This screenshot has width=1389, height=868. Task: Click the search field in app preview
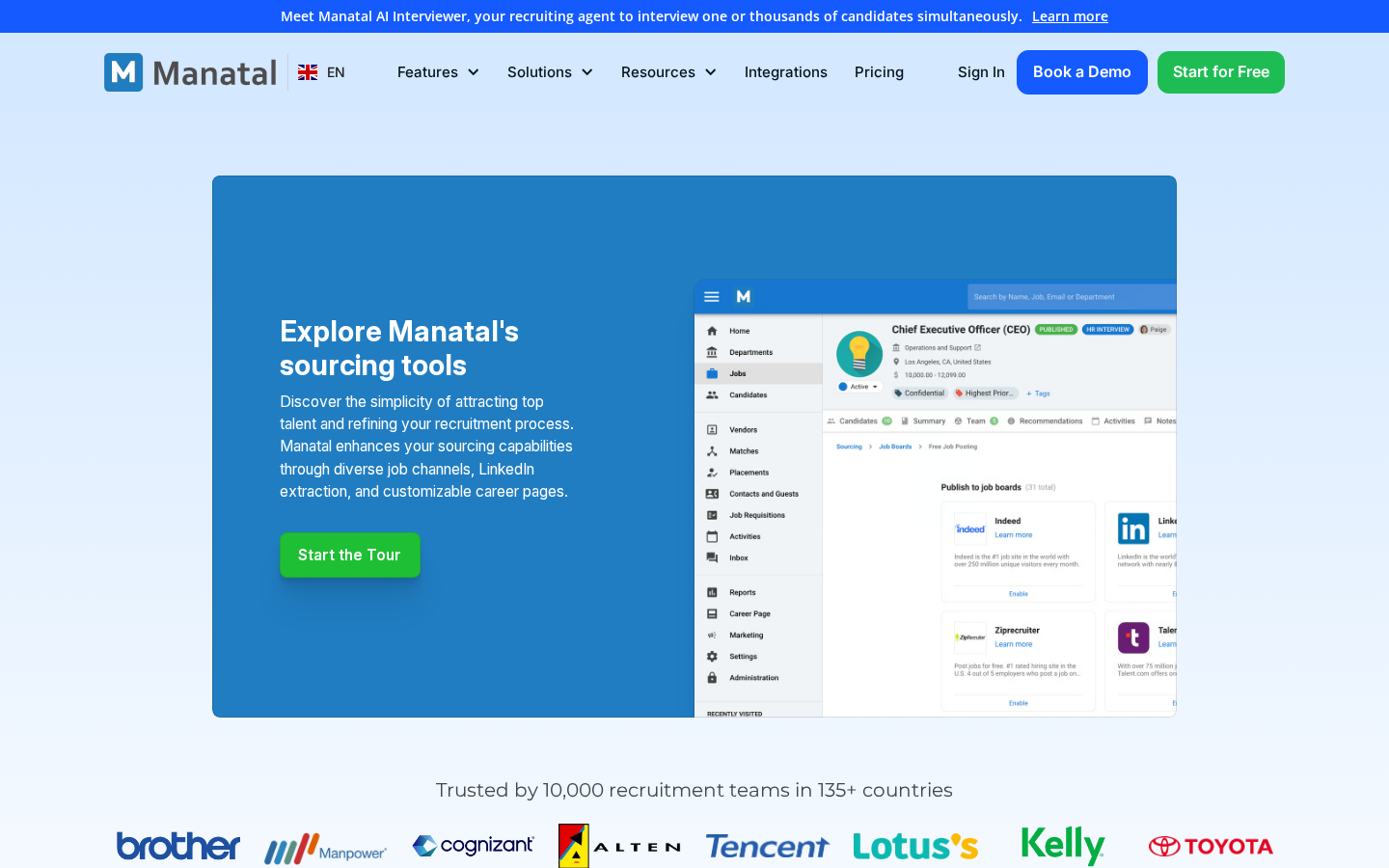[x=1072, y=297]
